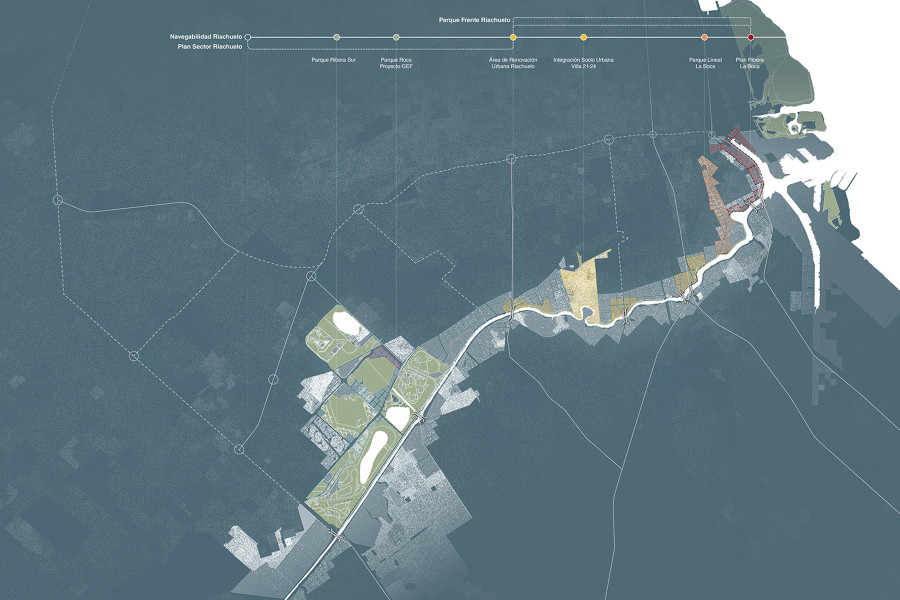Open the Parque Frente Riachuelo heading
900x600 pixels.
click(475, 19)
